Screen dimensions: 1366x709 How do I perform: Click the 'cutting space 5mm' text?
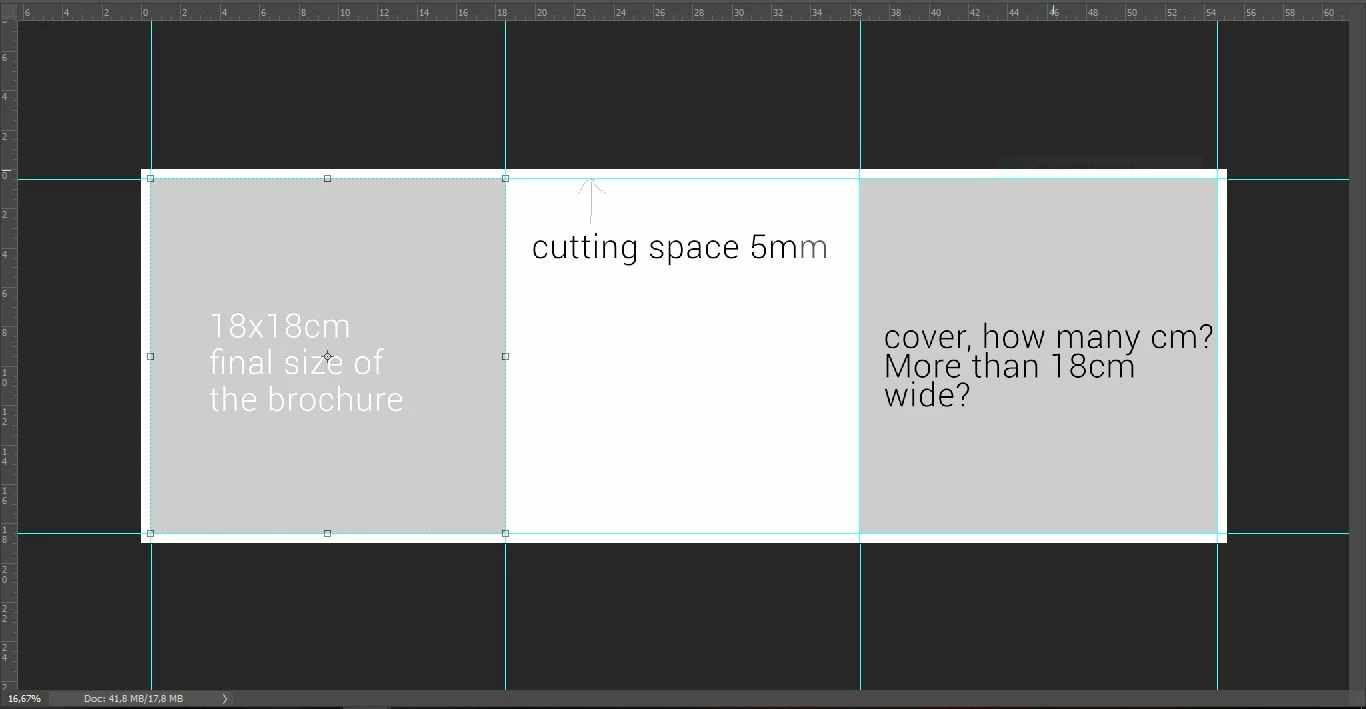pyautogui.click(x=680, y=247)
